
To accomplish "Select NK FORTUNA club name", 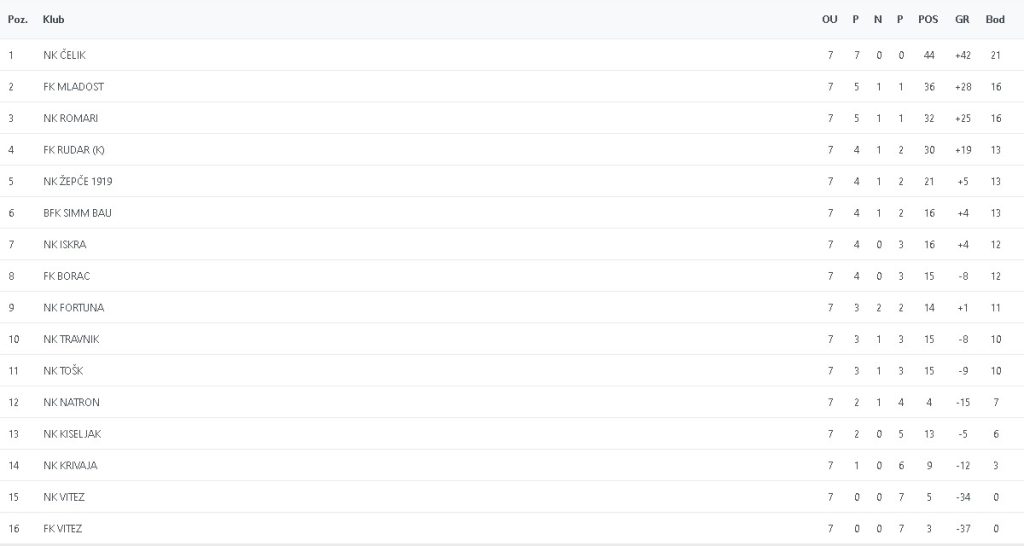I will click(73, 308).
